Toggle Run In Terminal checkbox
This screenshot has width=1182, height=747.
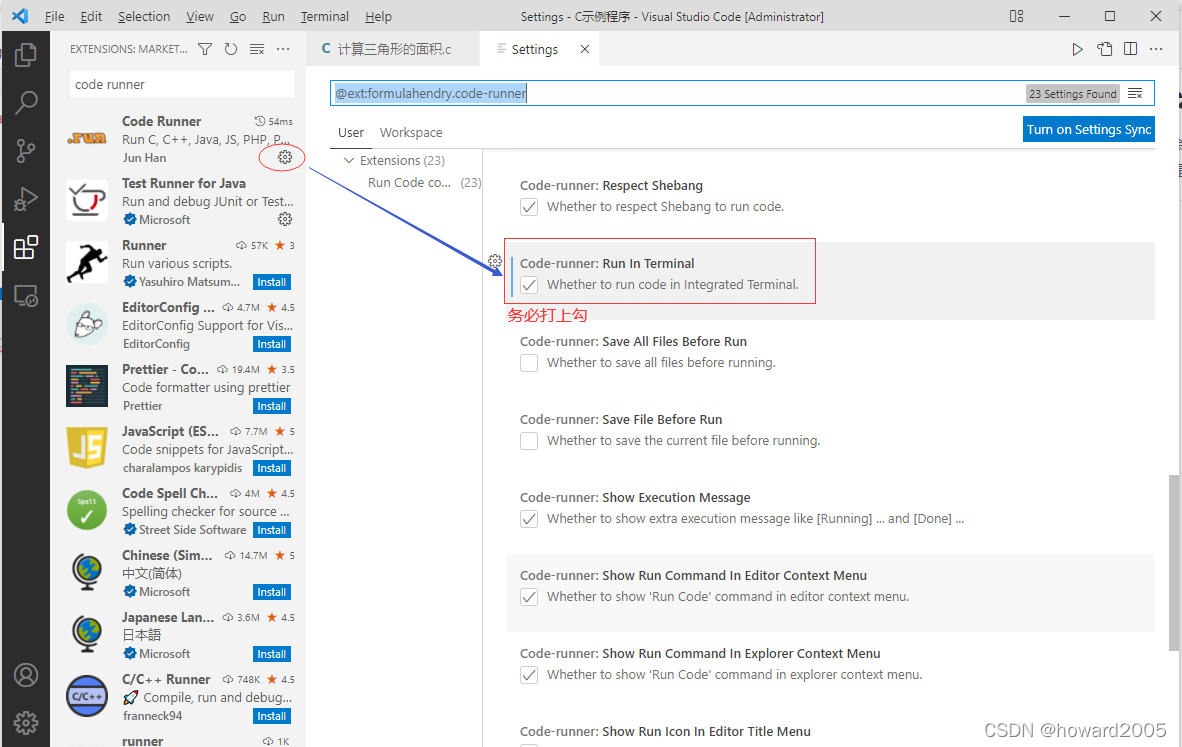tap(529, 285)
